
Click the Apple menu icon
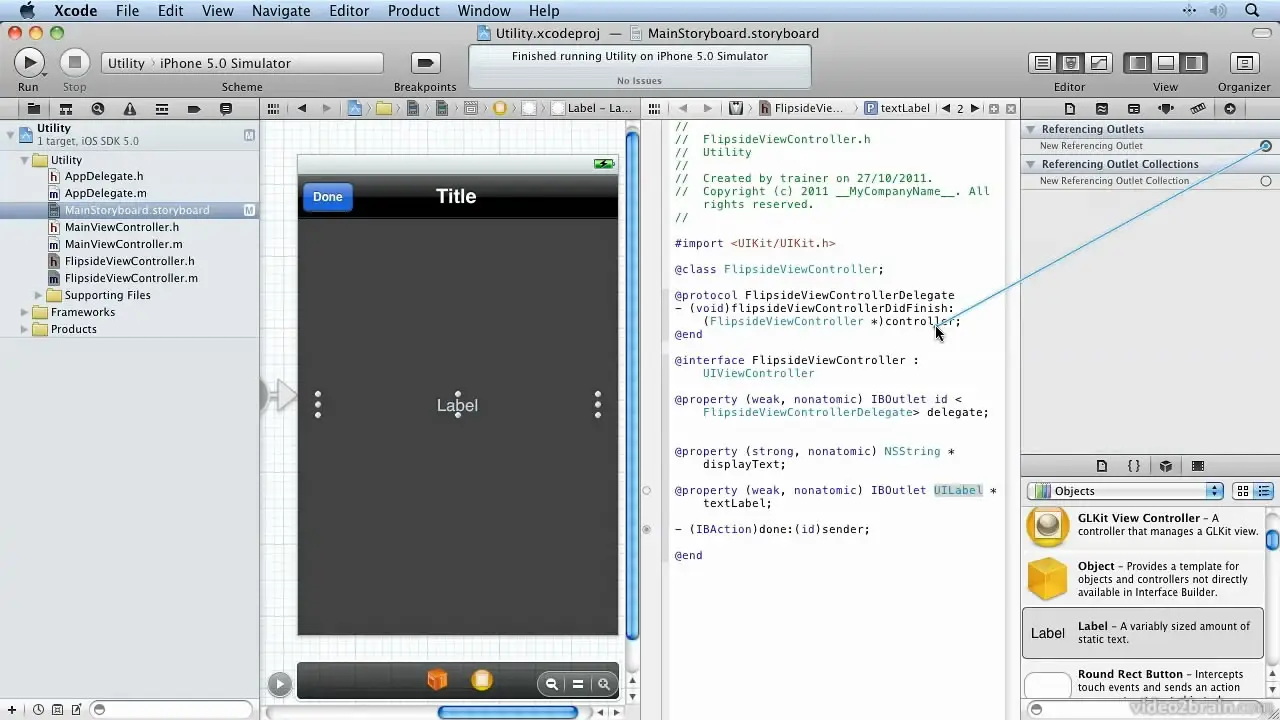27,11
